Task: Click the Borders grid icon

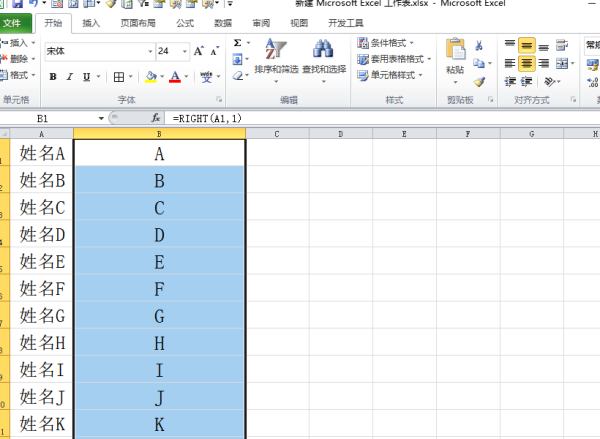Action: click(x=119, y=77)
